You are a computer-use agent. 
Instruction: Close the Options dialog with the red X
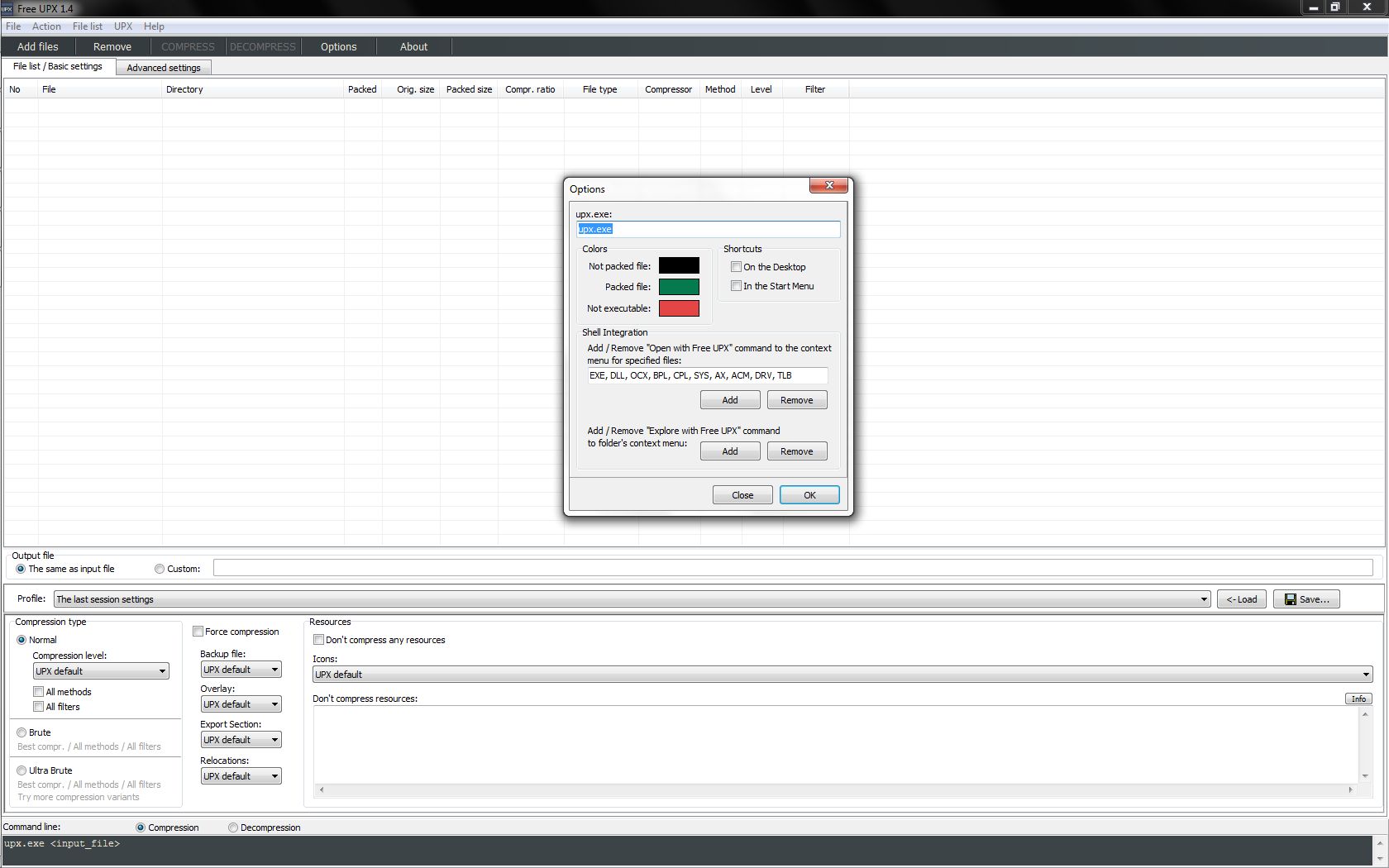click(828, 185)
